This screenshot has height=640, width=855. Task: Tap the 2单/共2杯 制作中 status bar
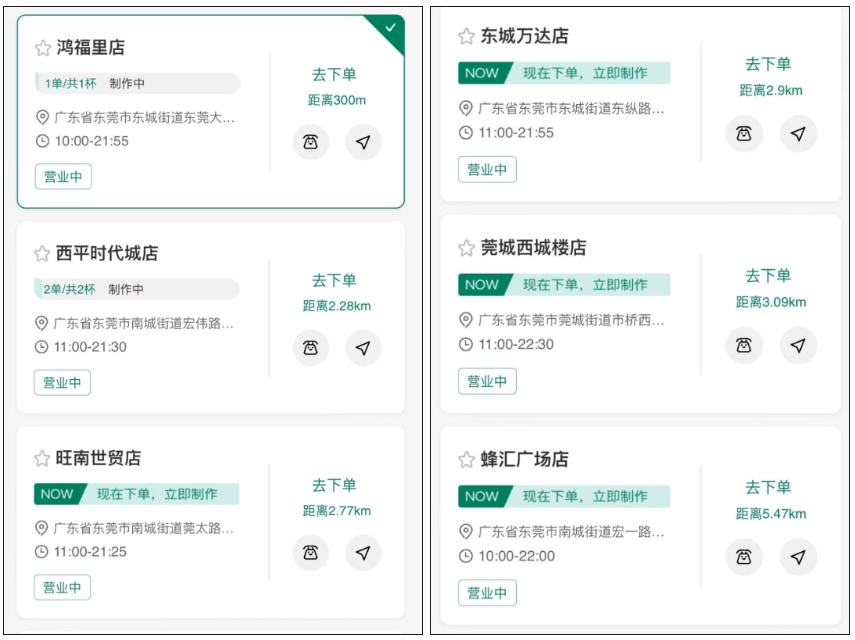(x=136, y=289)
